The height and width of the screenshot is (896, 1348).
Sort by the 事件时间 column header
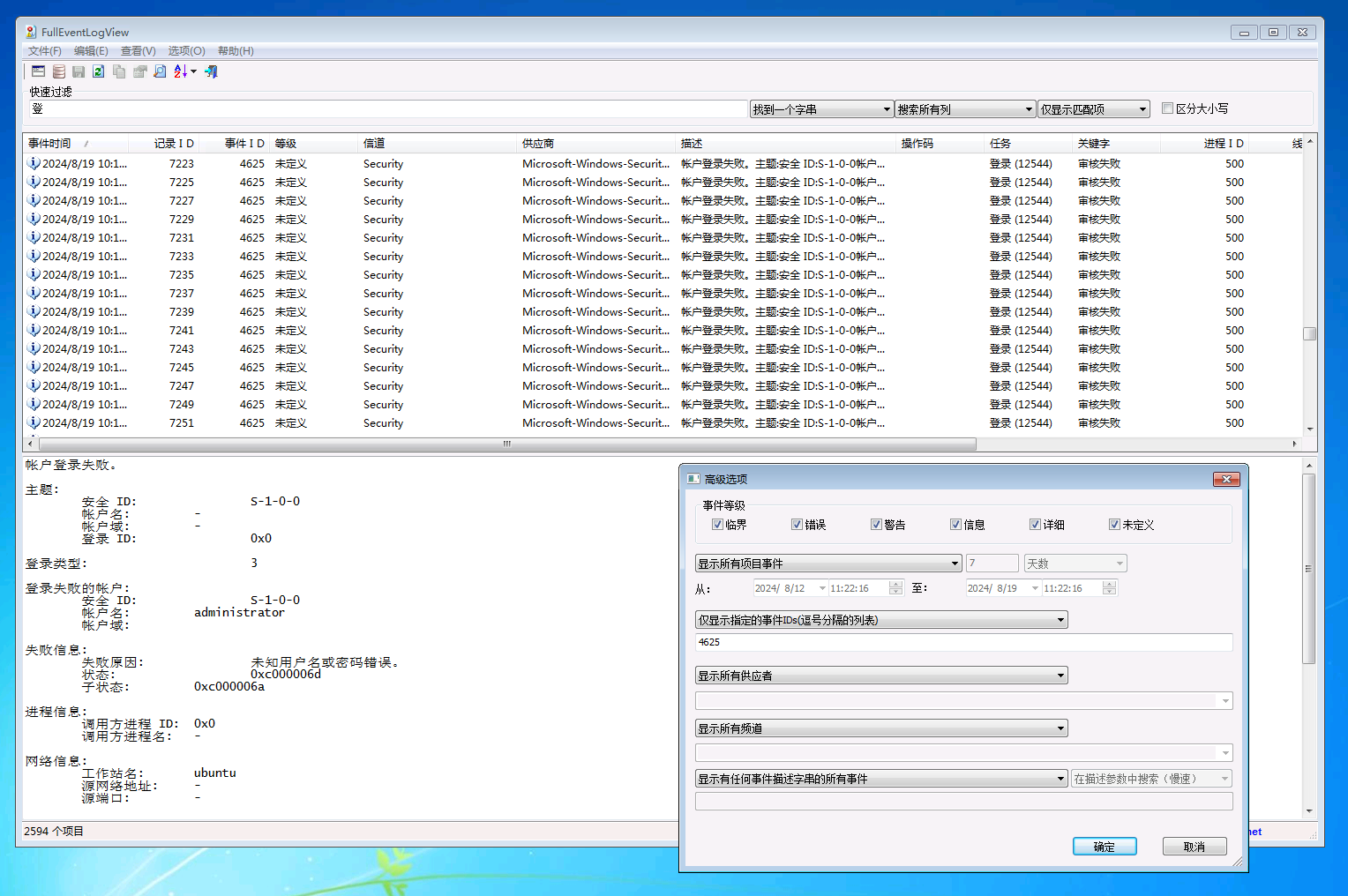(76, 144)
